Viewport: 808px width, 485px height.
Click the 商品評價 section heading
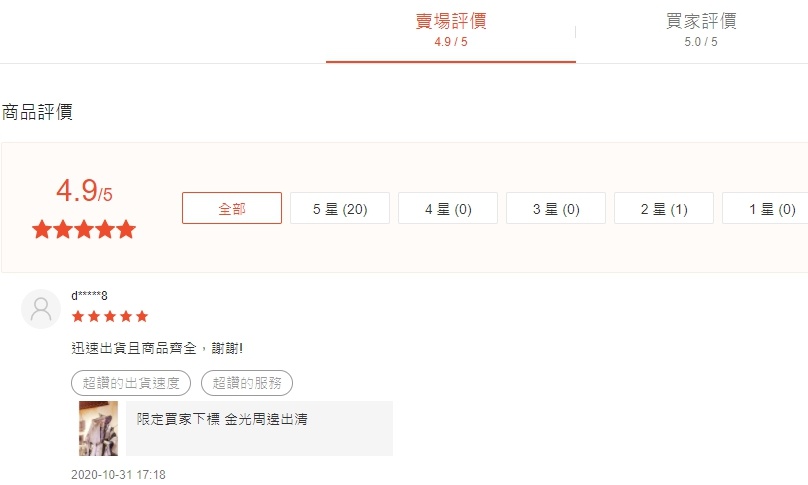point(37,112)
